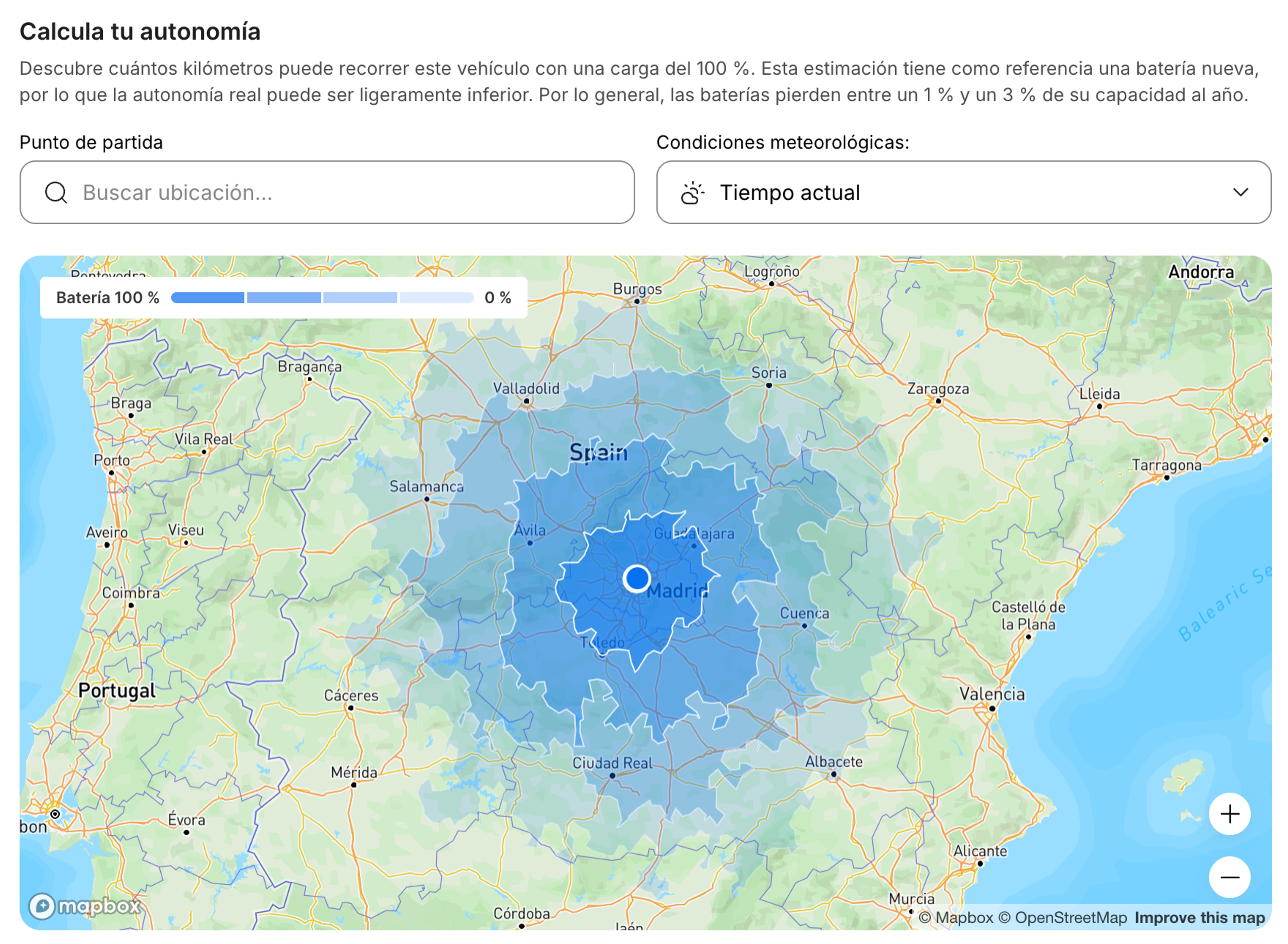This screenshot has width=1288, height=944.
Task: Zoom out with the minus button
Action: point(1229,877)
